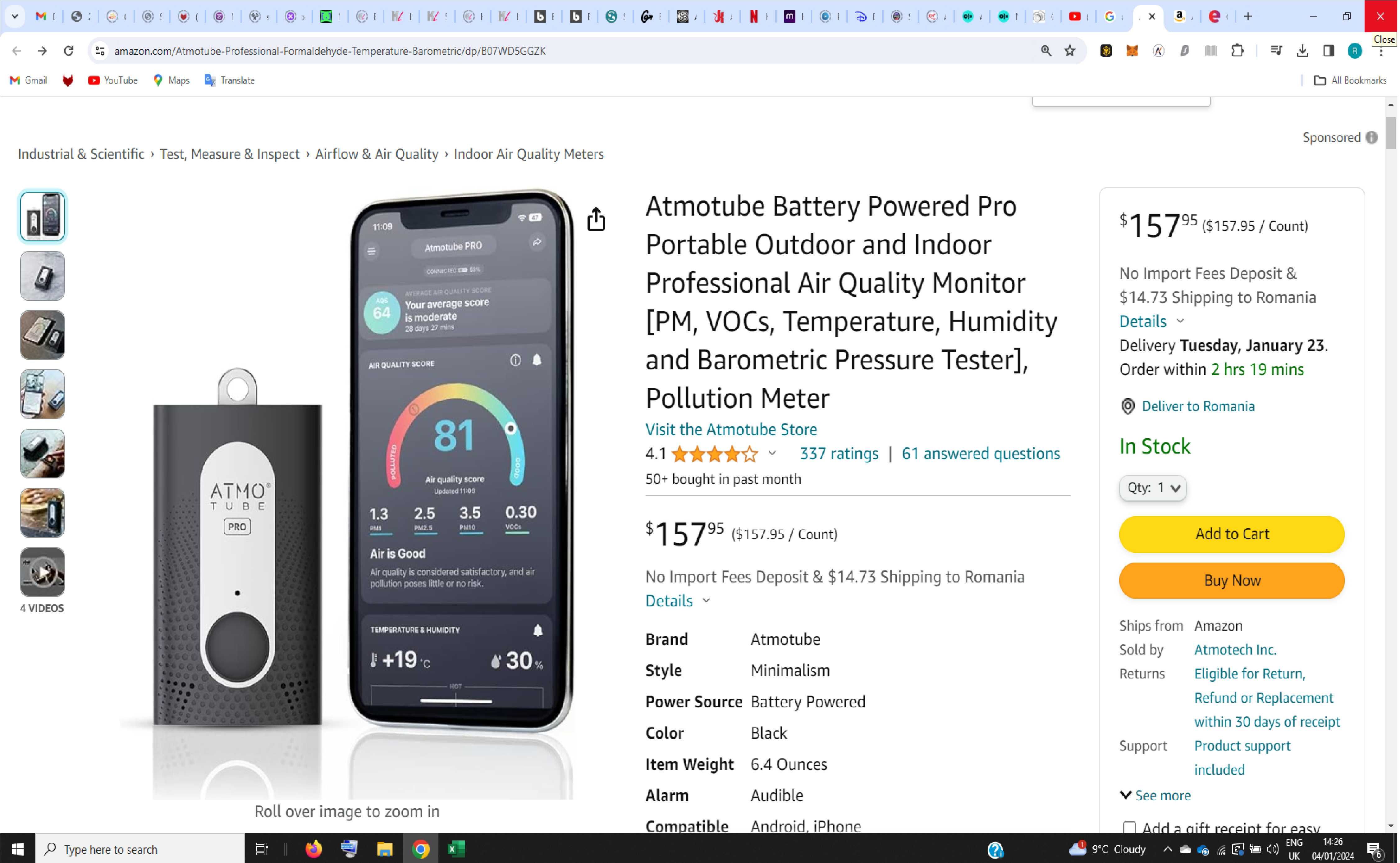Open Industrial & Scientific breadcrumb

tap(81, 154)
